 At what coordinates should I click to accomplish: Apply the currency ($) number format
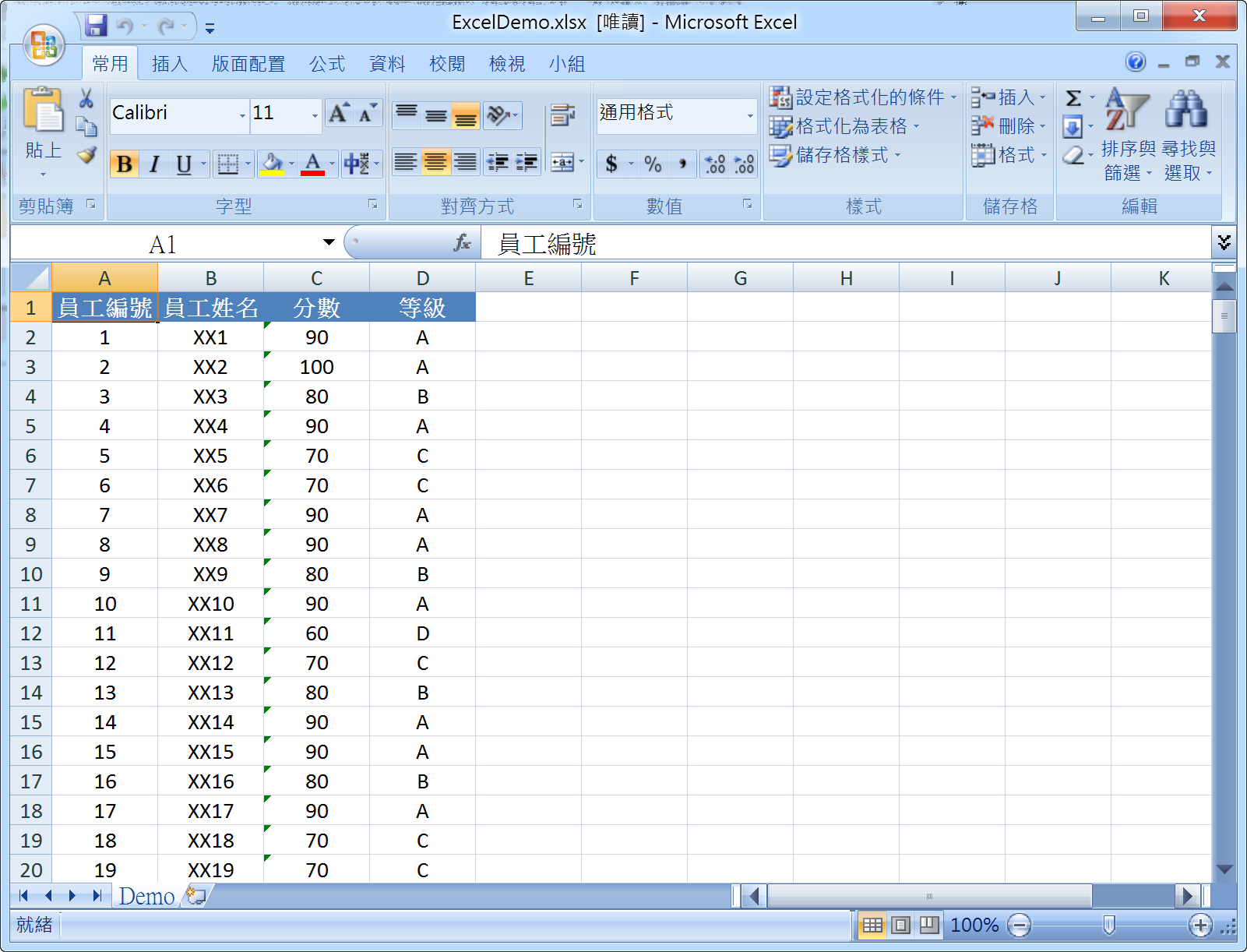tap(611, 164)
